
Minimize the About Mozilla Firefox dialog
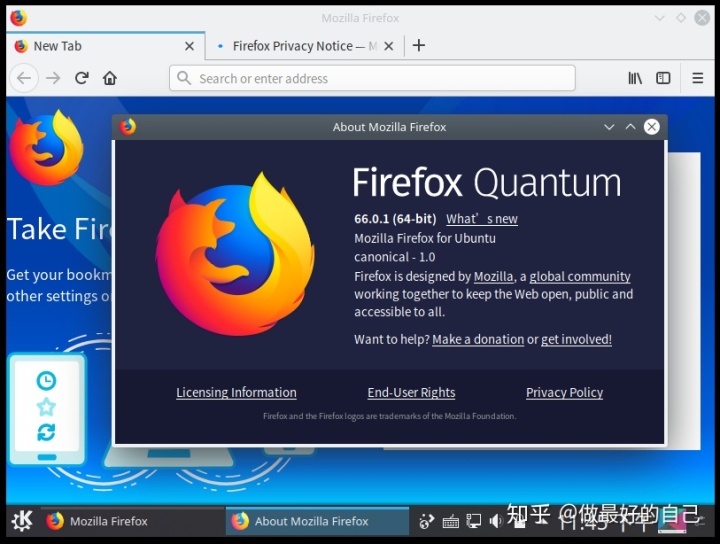point(609,127)
